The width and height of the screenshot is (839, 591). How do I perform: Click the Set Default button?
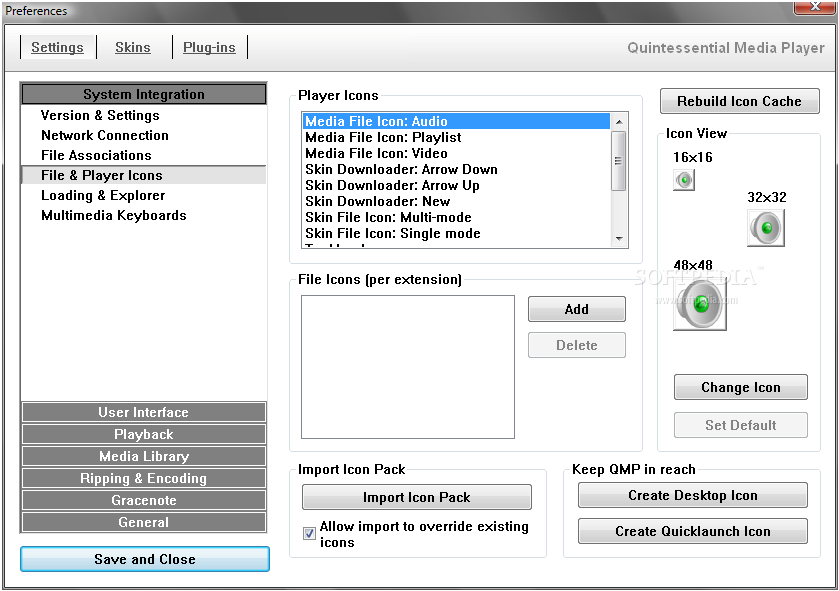click(x=741, y=425)
